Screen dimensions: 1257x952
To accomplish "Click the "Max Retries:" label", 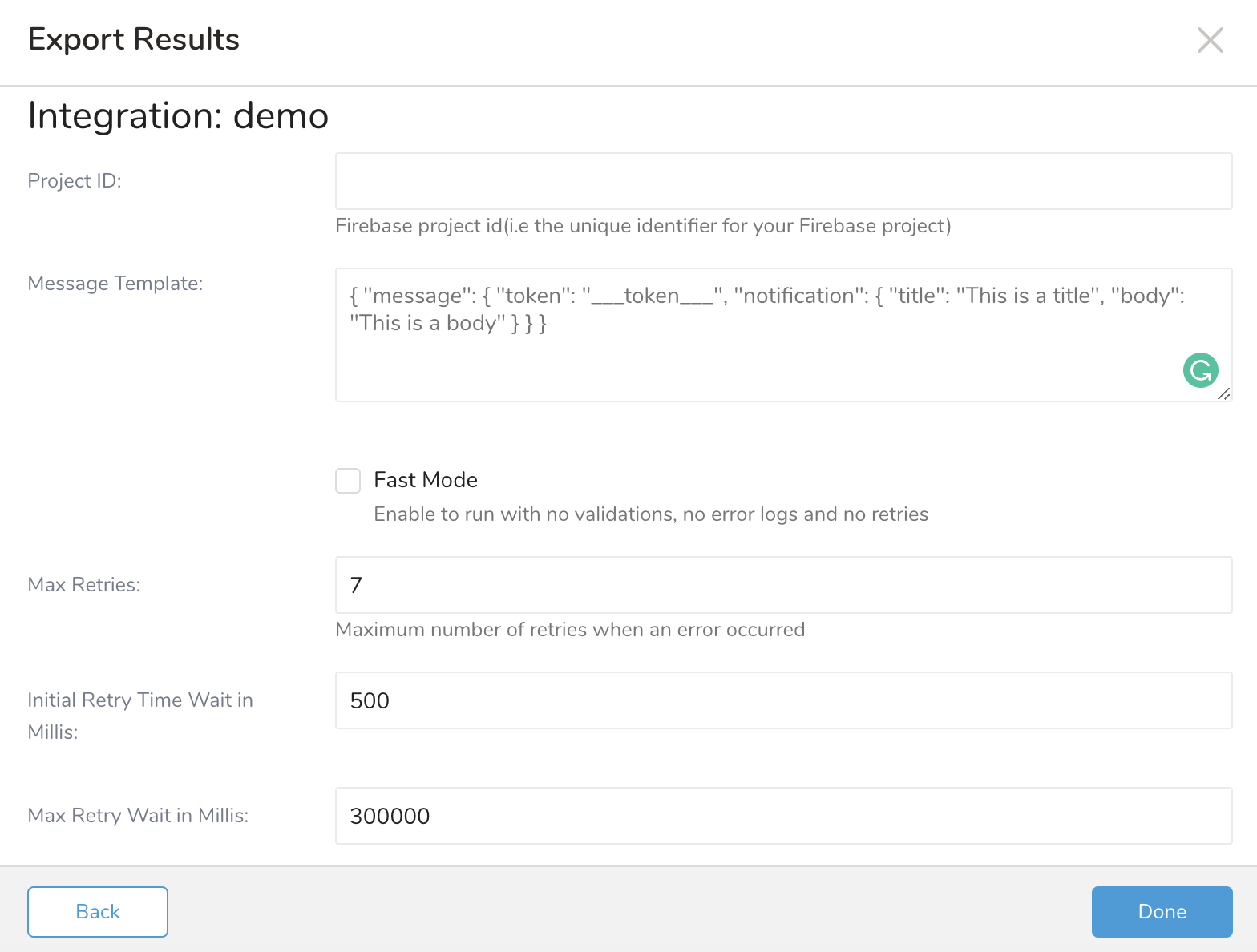I will coord(84,585).
